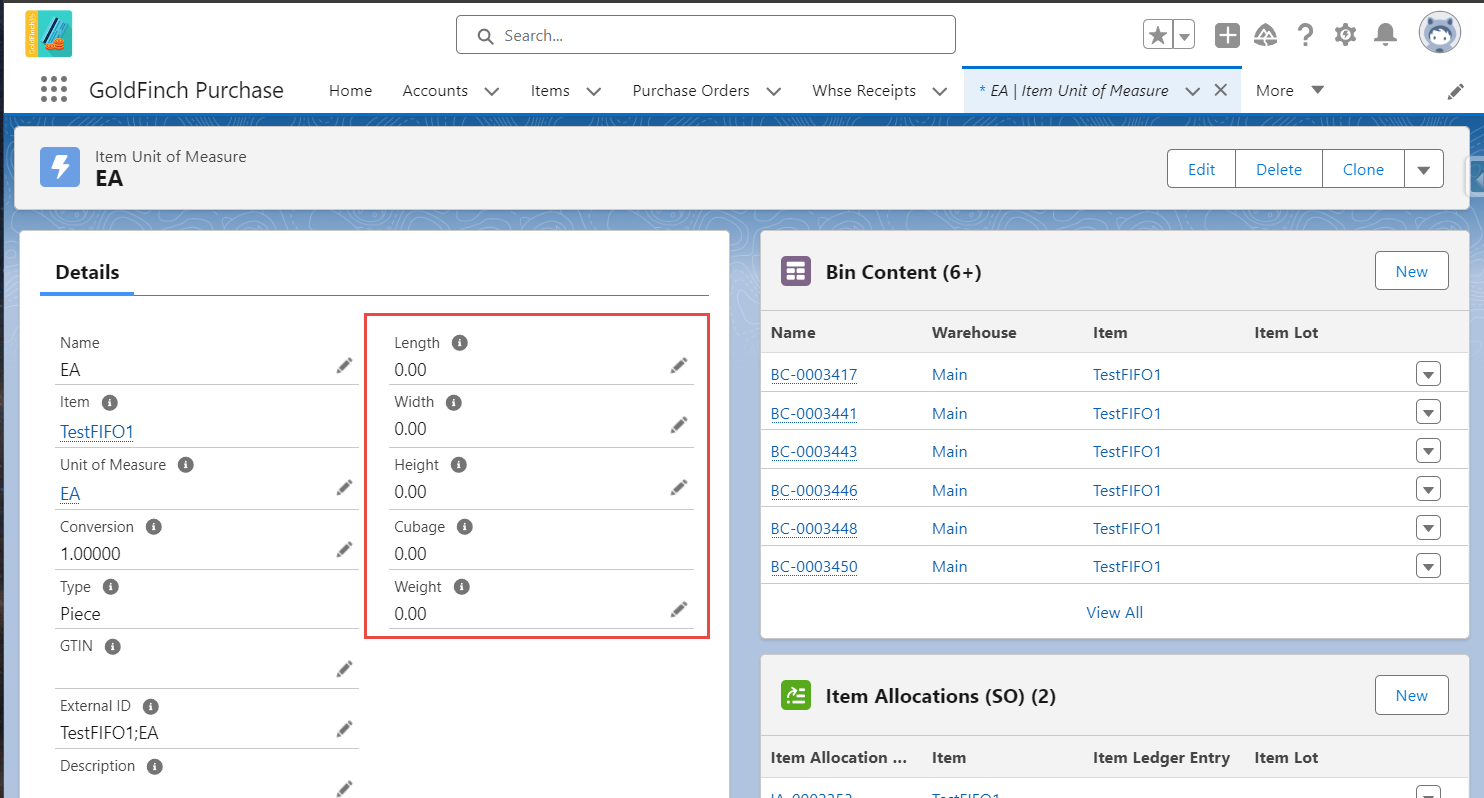Image resolution: width=1484 pixels, height=798 pixels.
Task: Show info tooltip for Cubage field
Action: (465, 526)
